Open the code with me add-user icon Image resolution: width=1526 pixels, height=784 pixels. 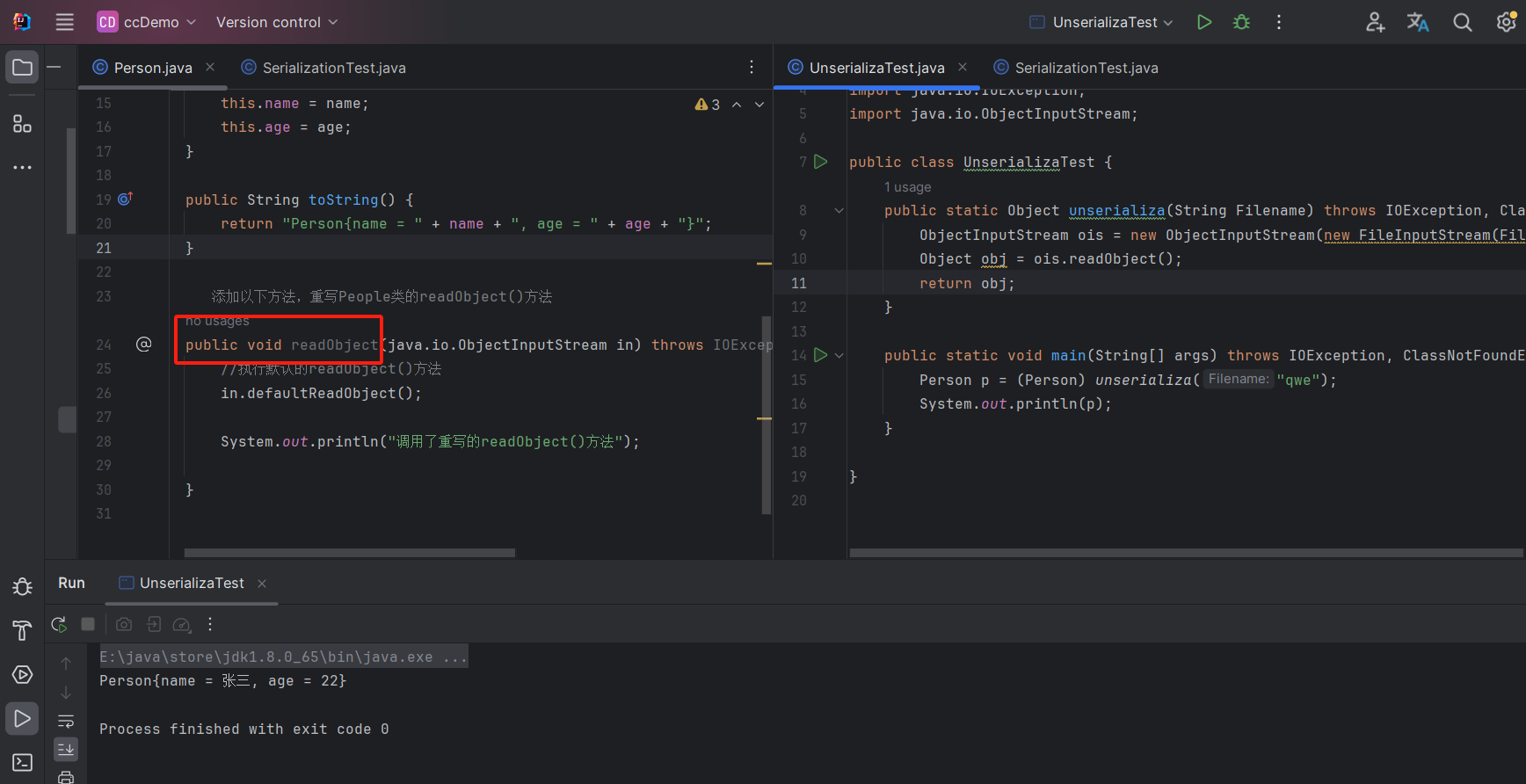(x=1375, y=22)
